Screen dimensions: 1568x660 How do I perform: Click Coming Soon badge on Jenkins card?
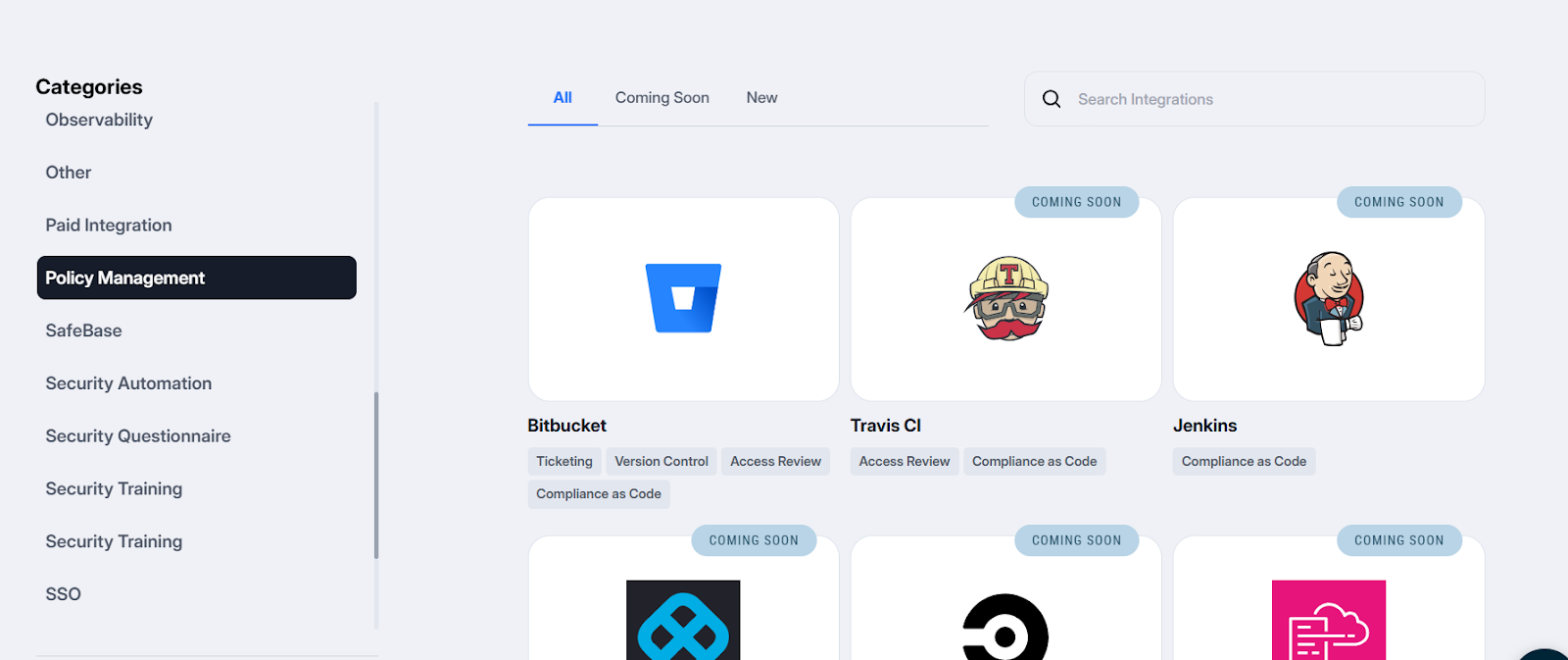tap(1399, 202)
